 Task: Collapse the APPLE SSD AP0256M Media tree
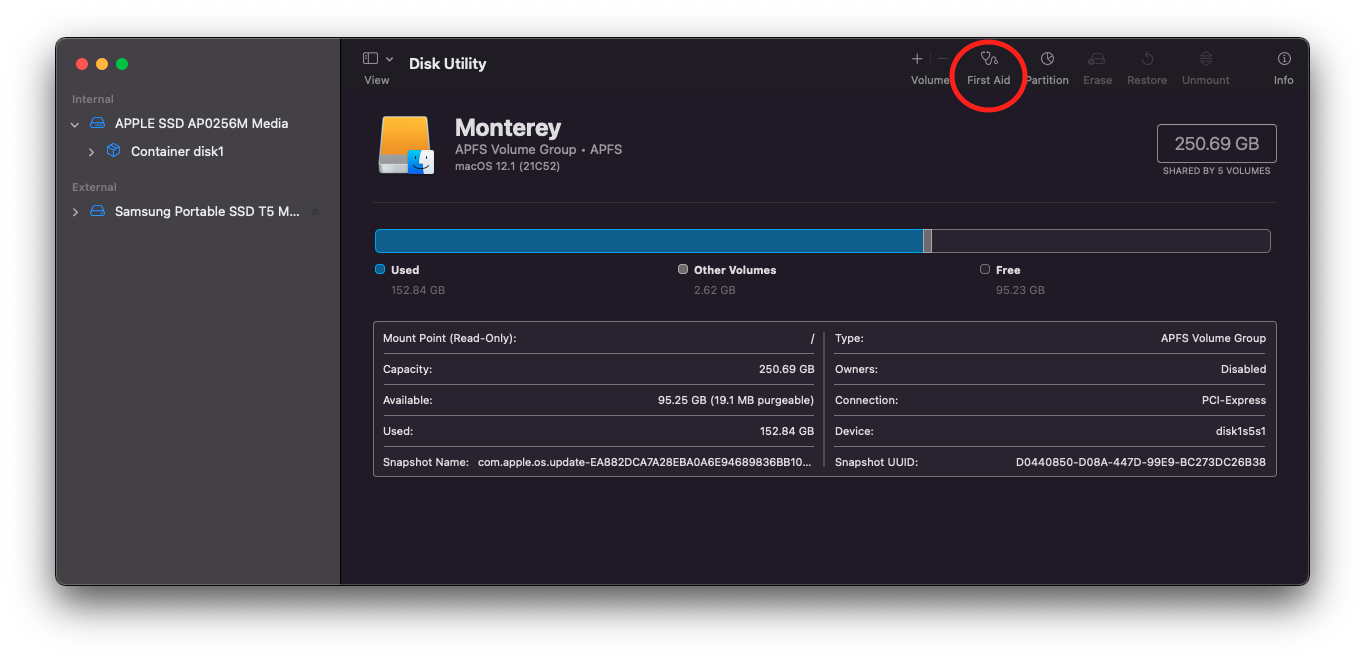75,124
